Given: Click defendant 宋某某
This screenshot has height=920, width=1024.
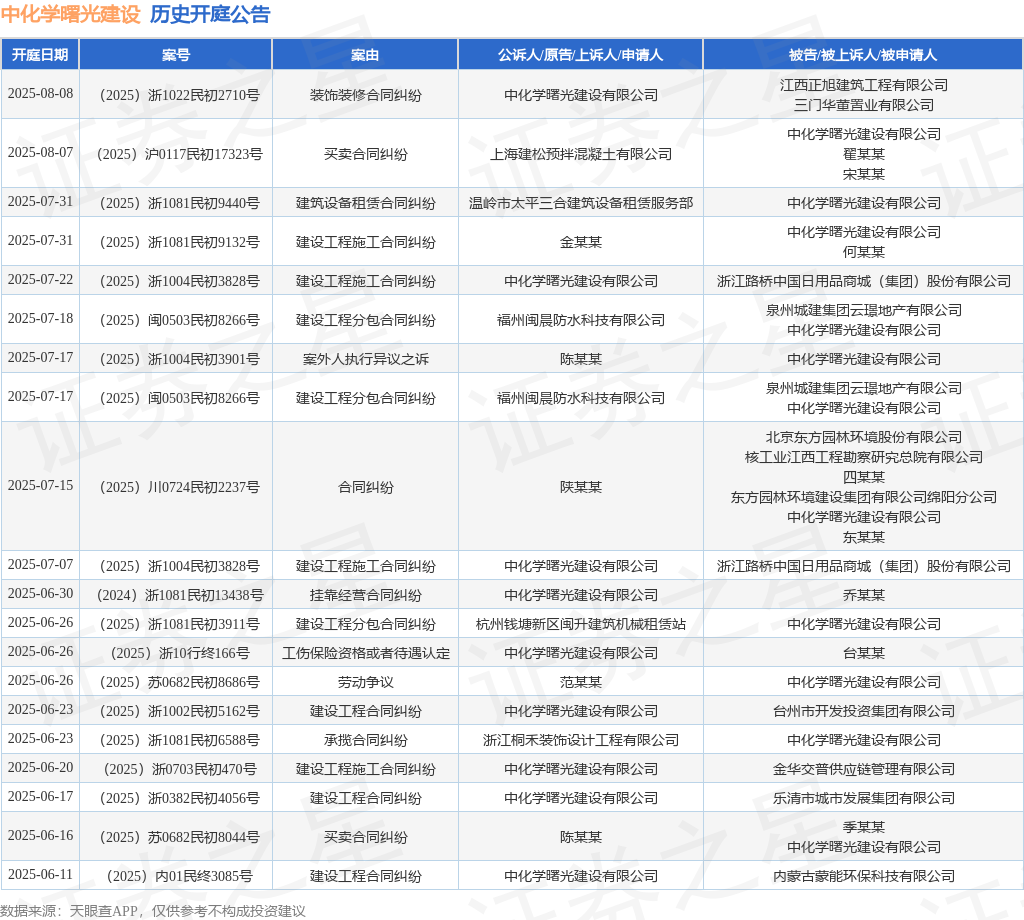Looking at the screenshot, I should (863, 174).
